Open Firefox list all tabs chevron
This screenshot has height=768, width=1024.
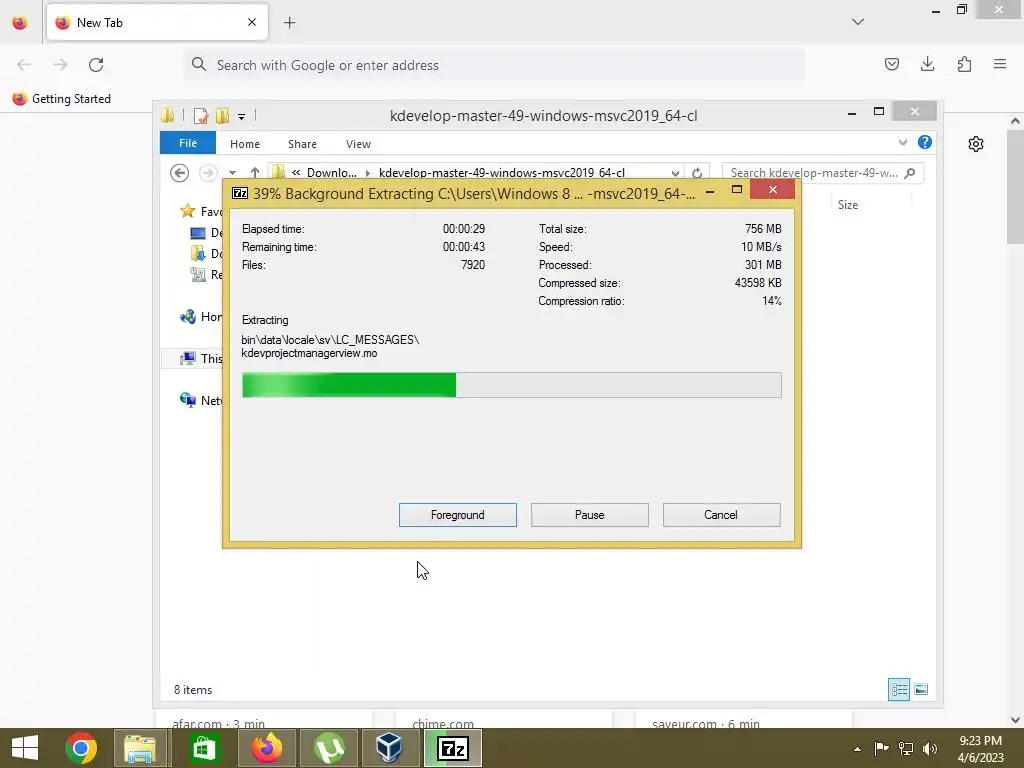(x=858, y=22)
